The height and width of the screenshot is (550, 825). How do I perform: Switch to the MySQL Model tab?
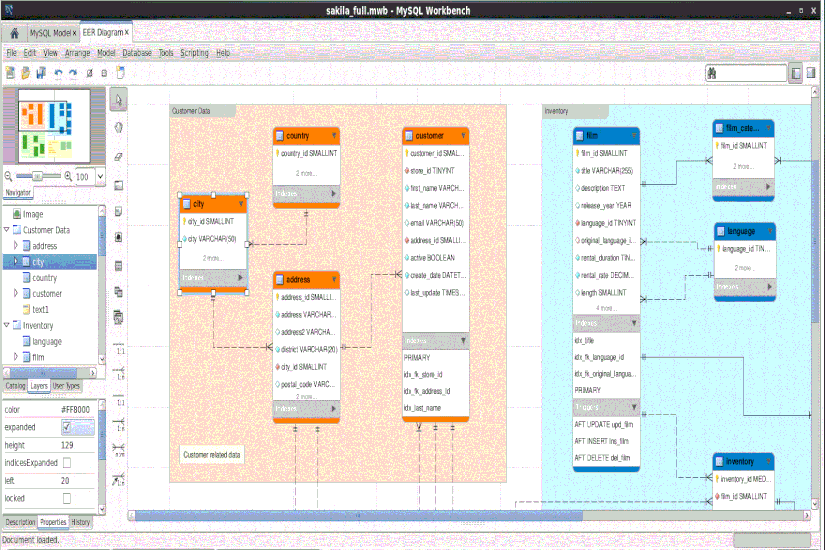[51, 33]
